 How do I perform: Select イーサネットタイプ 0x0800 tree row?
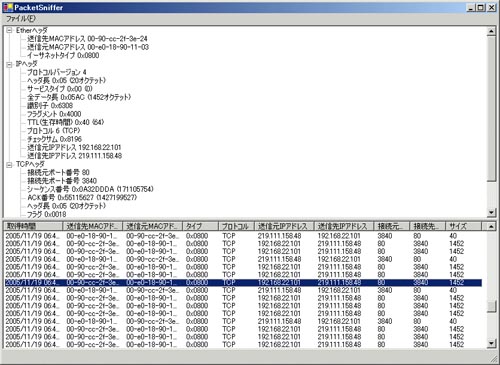tap(63, 55)
